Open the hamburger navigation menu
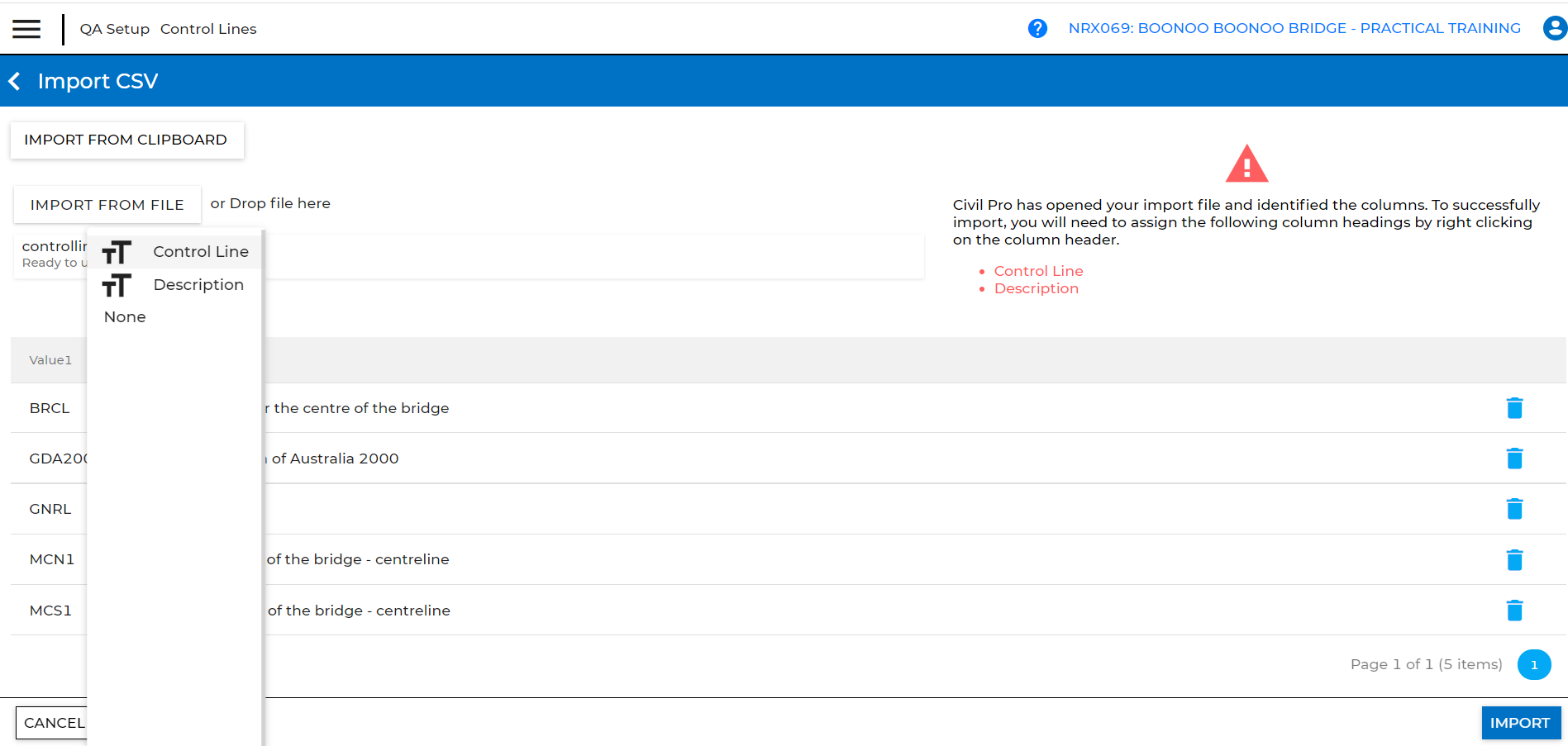The height and width of the screenshot is (746, 1568). pos(26,29)
